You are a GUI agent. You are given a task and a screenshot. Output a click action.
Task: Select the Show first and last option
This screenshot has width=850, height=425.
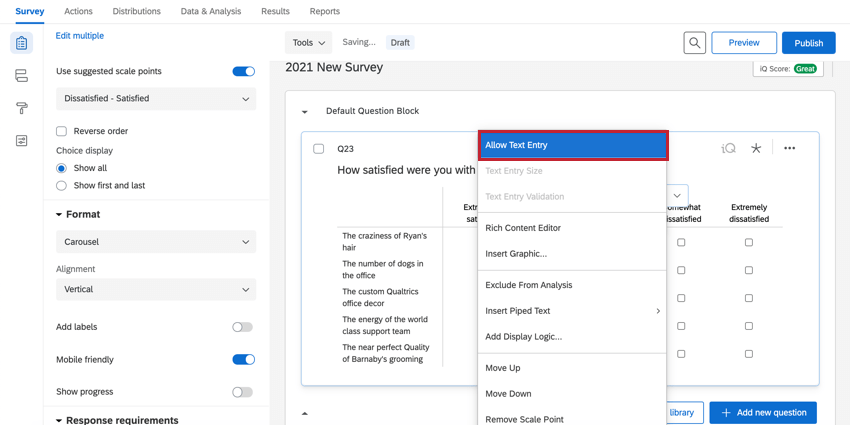(62, 186)
